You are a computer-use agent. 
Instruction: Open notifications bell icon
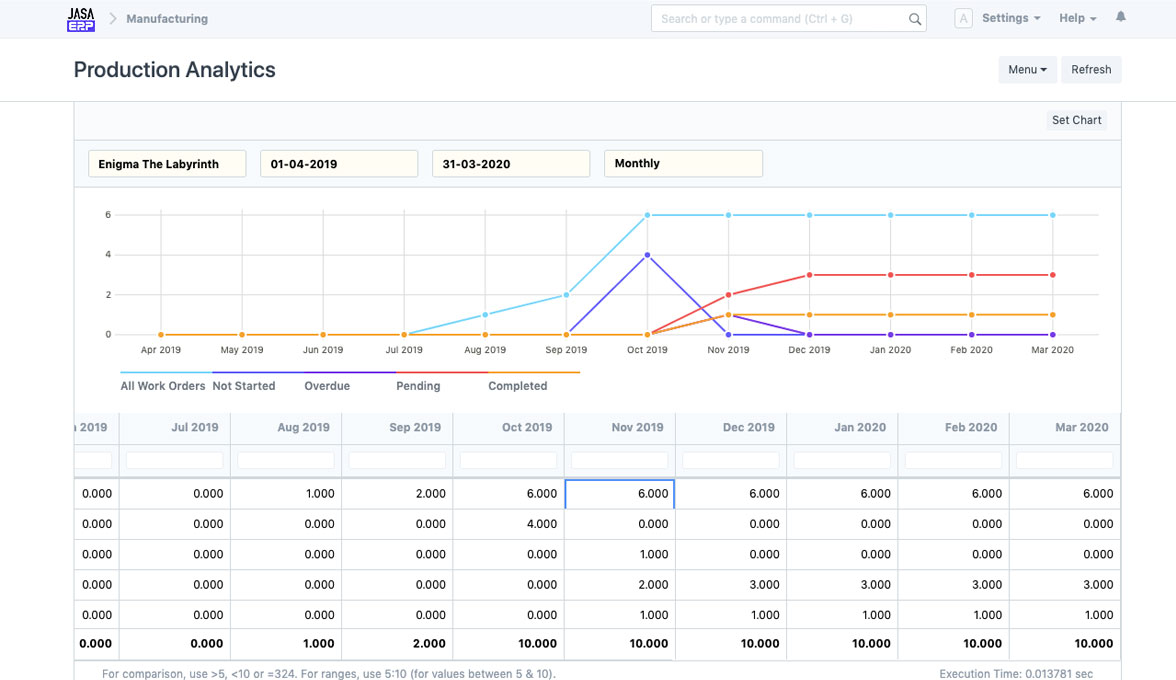pos(1120,17)
